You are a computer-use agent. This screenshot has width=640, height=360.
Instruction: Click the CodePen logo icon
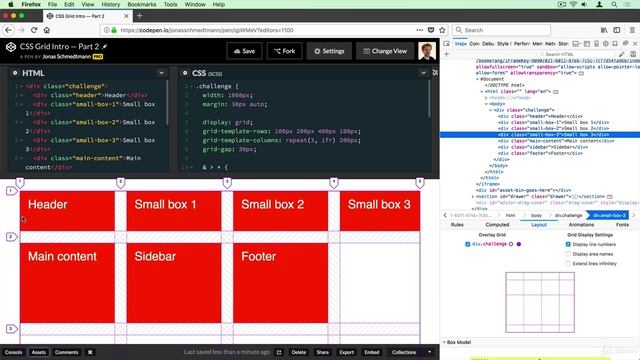point(11,47)
